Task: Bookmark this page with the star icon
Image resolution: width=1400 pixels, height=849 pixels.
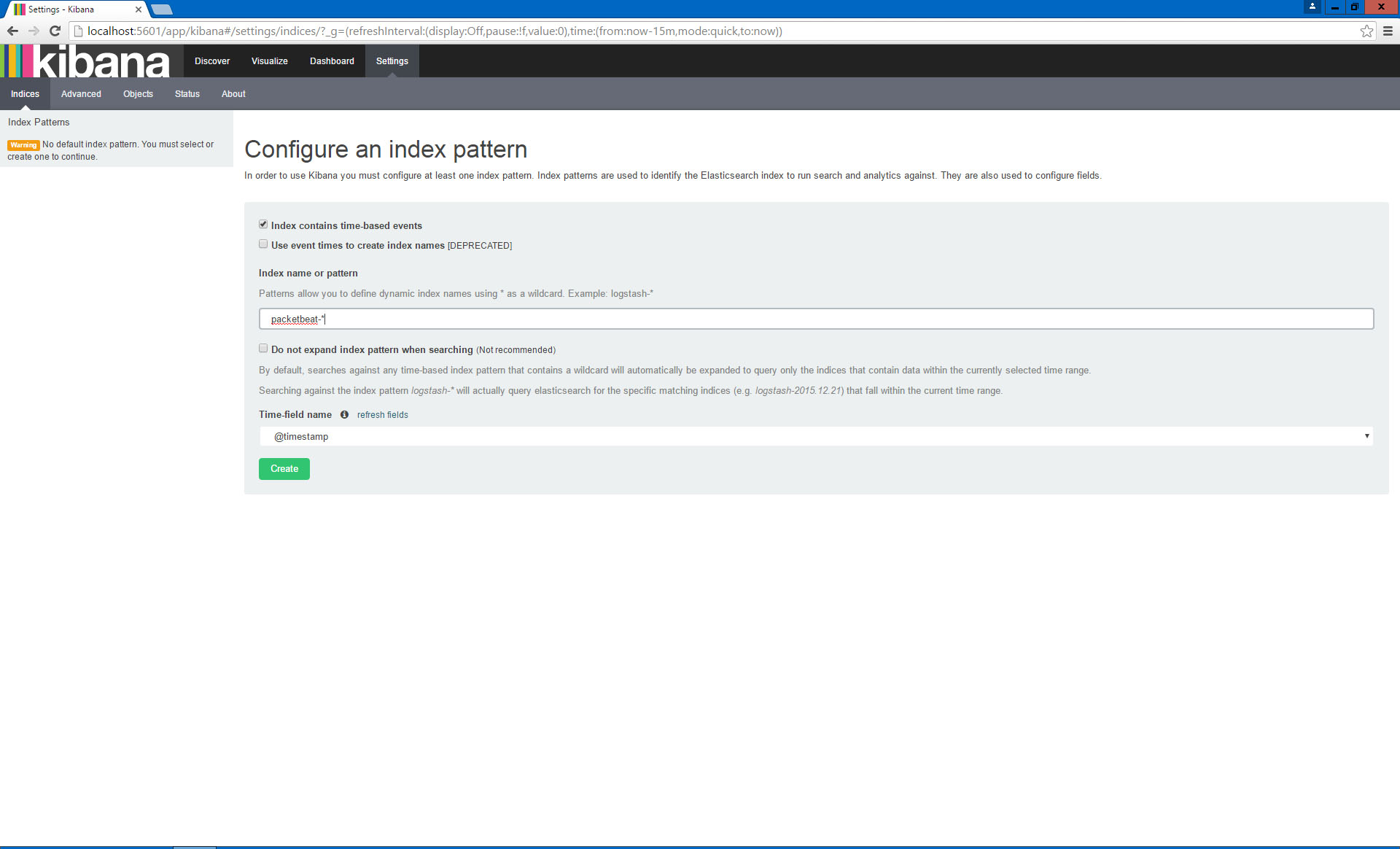Action: click(1366, 31)
